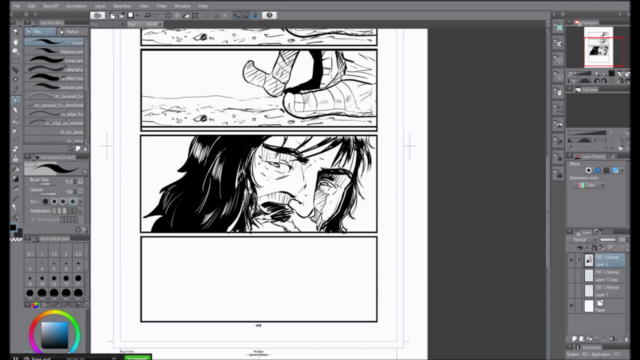Select the Fill bucket tool

16,169
